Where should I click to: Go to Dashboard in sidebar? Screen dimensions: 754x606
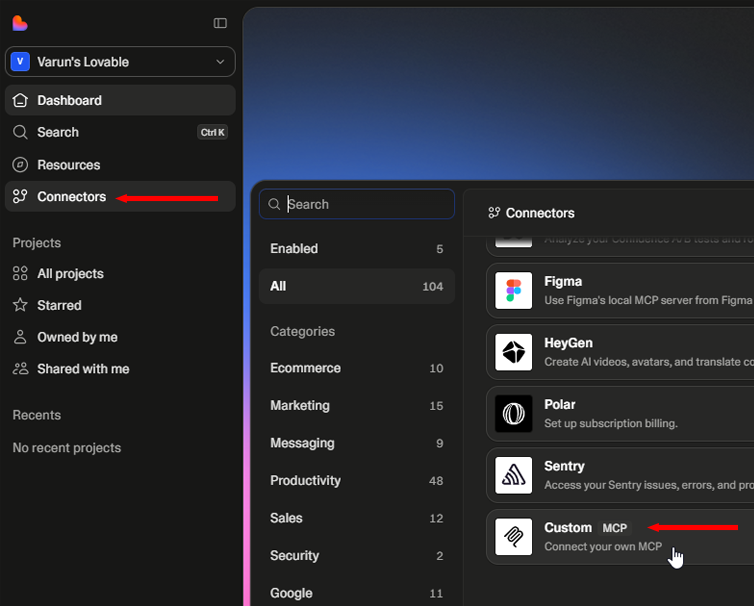[x=120, y=100]
